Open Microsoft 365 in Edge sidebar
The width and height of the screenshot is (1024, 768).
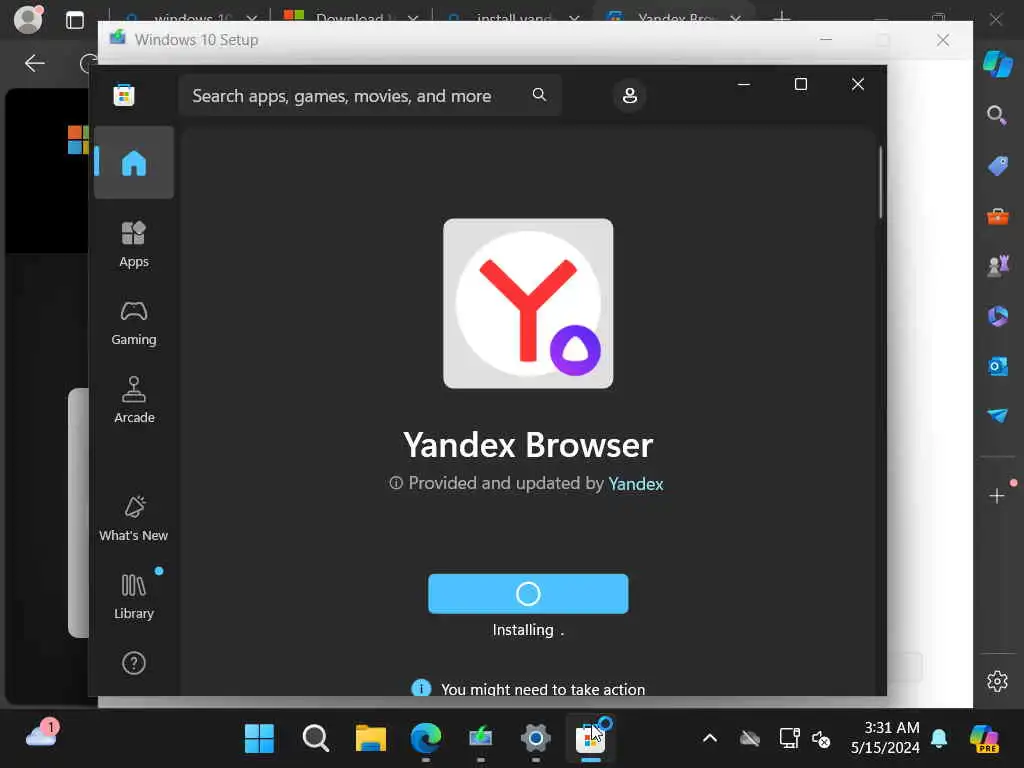click(997, 316)
